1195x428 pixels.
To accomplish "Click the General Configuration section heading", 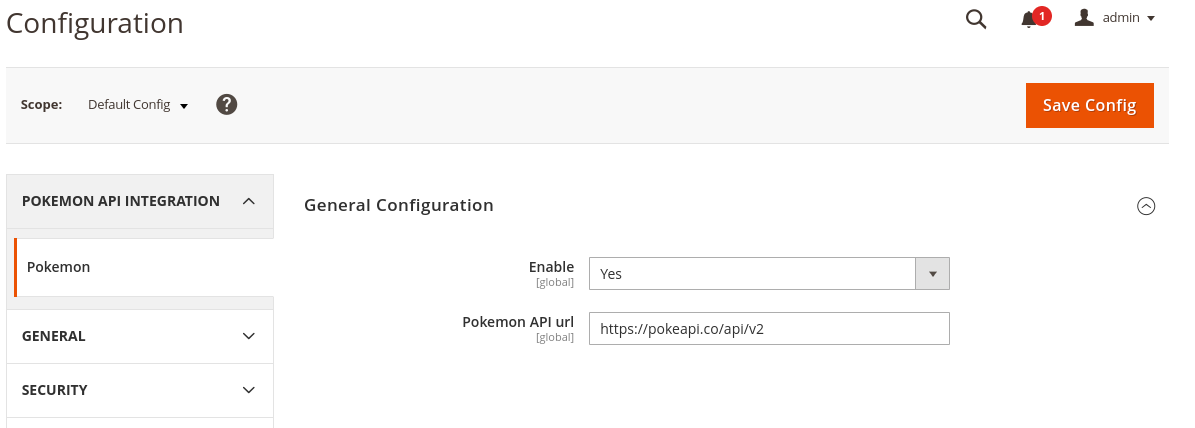I will pyautogui.click(x=399, y=205).
